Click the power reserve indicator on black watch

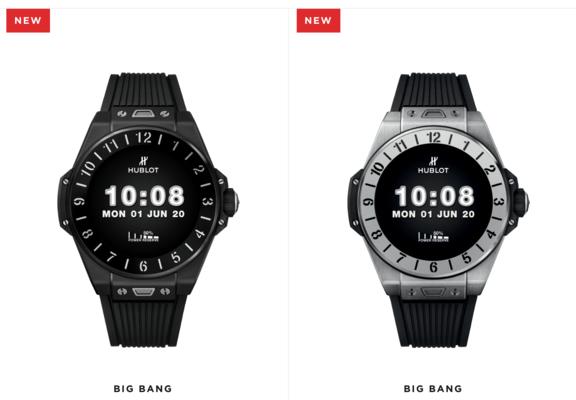coord(143,236)
